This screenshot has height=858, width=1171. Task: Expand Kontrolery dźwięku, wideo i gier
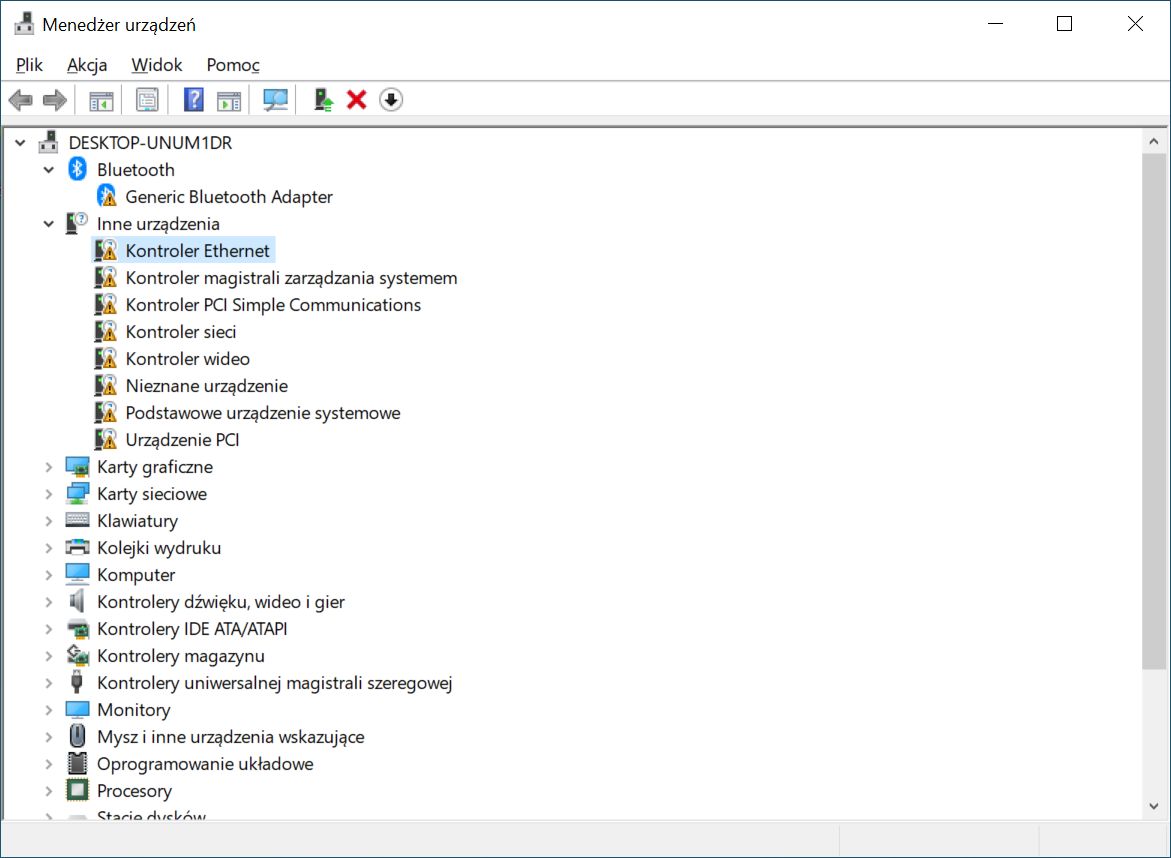pos(49,601)
